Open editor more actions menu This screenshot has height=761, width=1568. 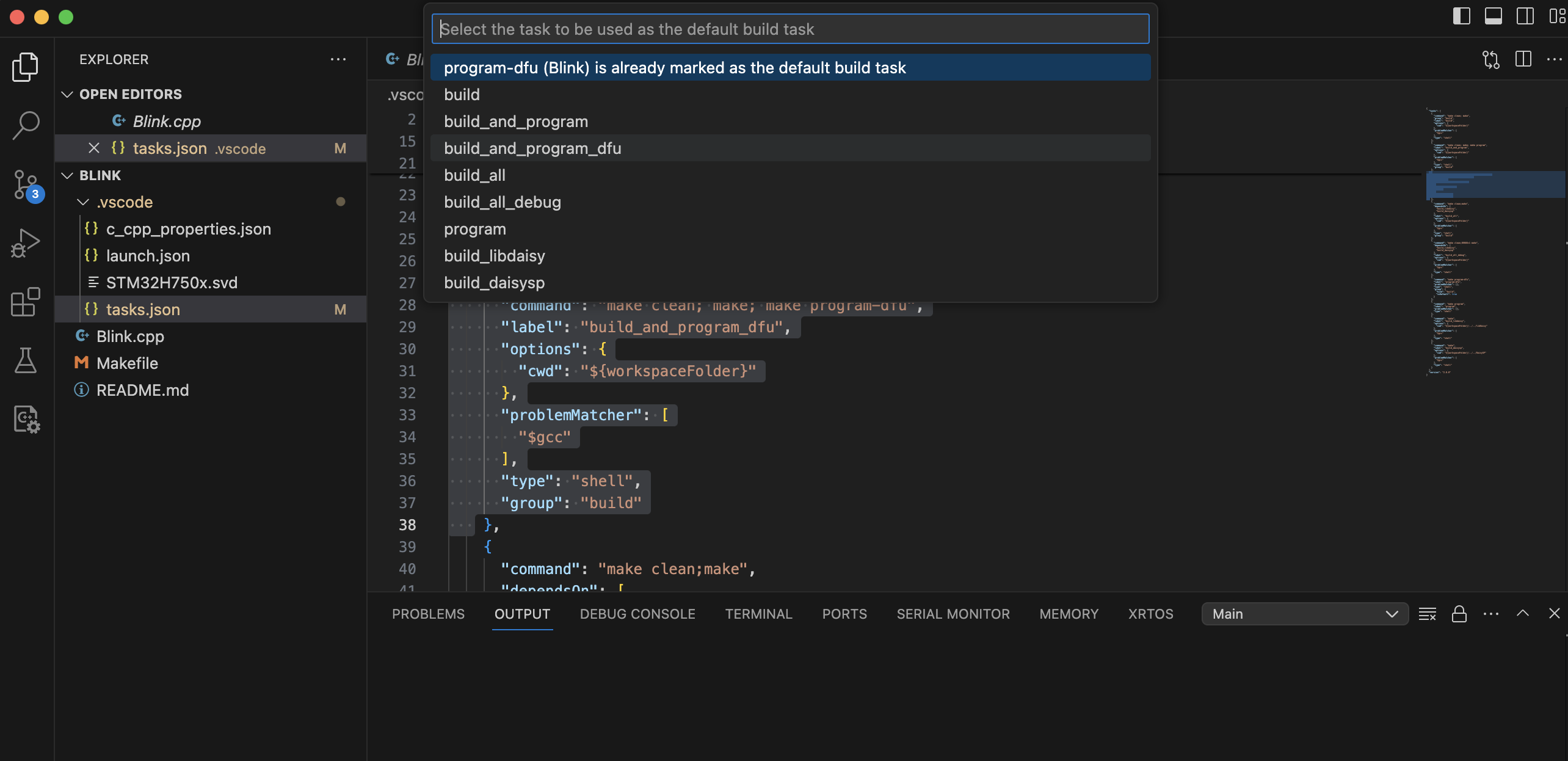click(x=1555, y=59)
